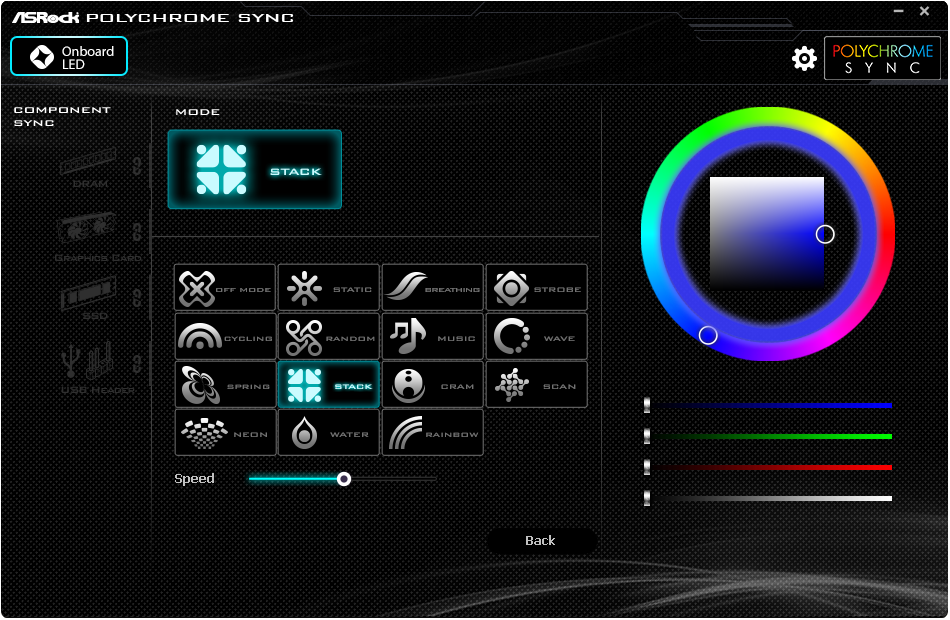This screenshot has width=950, height=620.
Task: Toggle sync link for USB Header
Action: (x=138, y=363)
